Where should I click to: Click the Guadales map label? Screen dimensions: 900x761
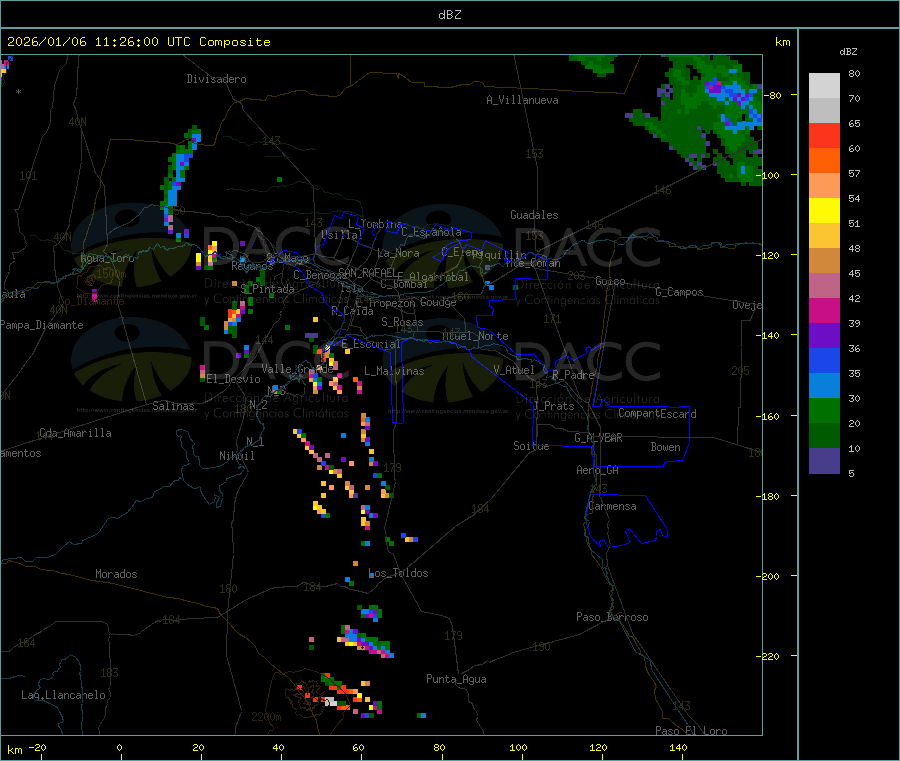tap(534, 215)
